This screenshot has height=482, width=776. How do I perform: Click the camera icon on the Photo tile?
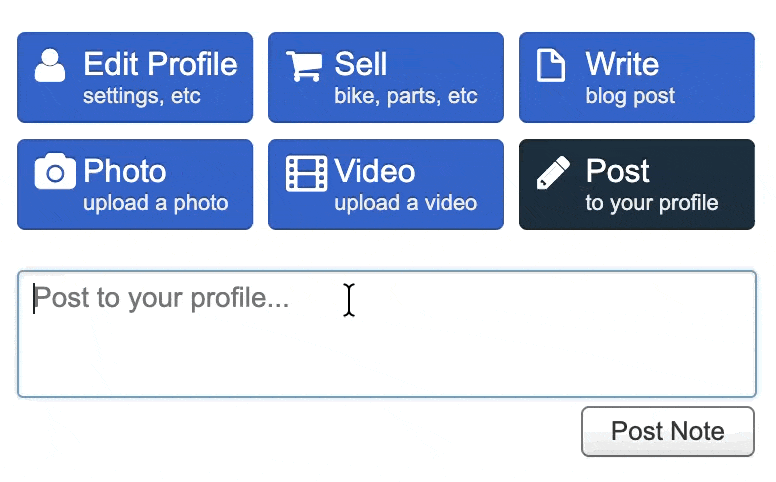[55, 172]
